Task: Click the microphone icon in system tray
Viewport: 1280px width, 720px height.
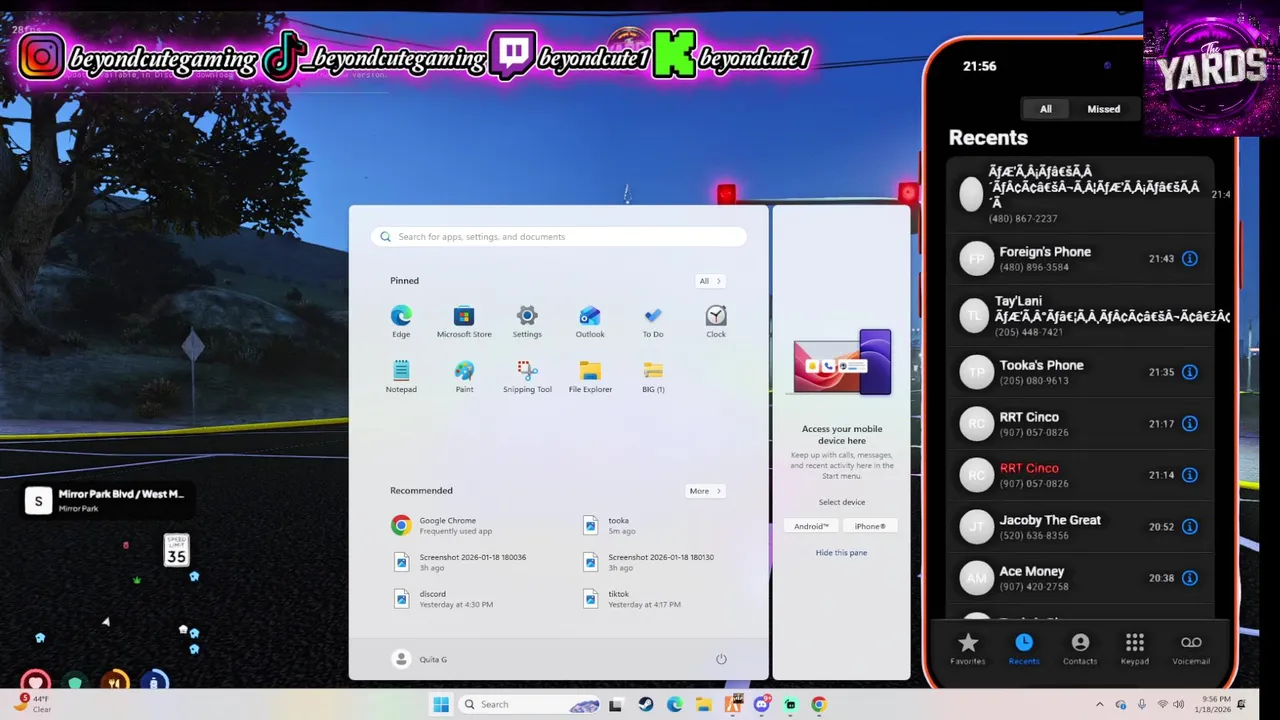Action: point(1142,704)
